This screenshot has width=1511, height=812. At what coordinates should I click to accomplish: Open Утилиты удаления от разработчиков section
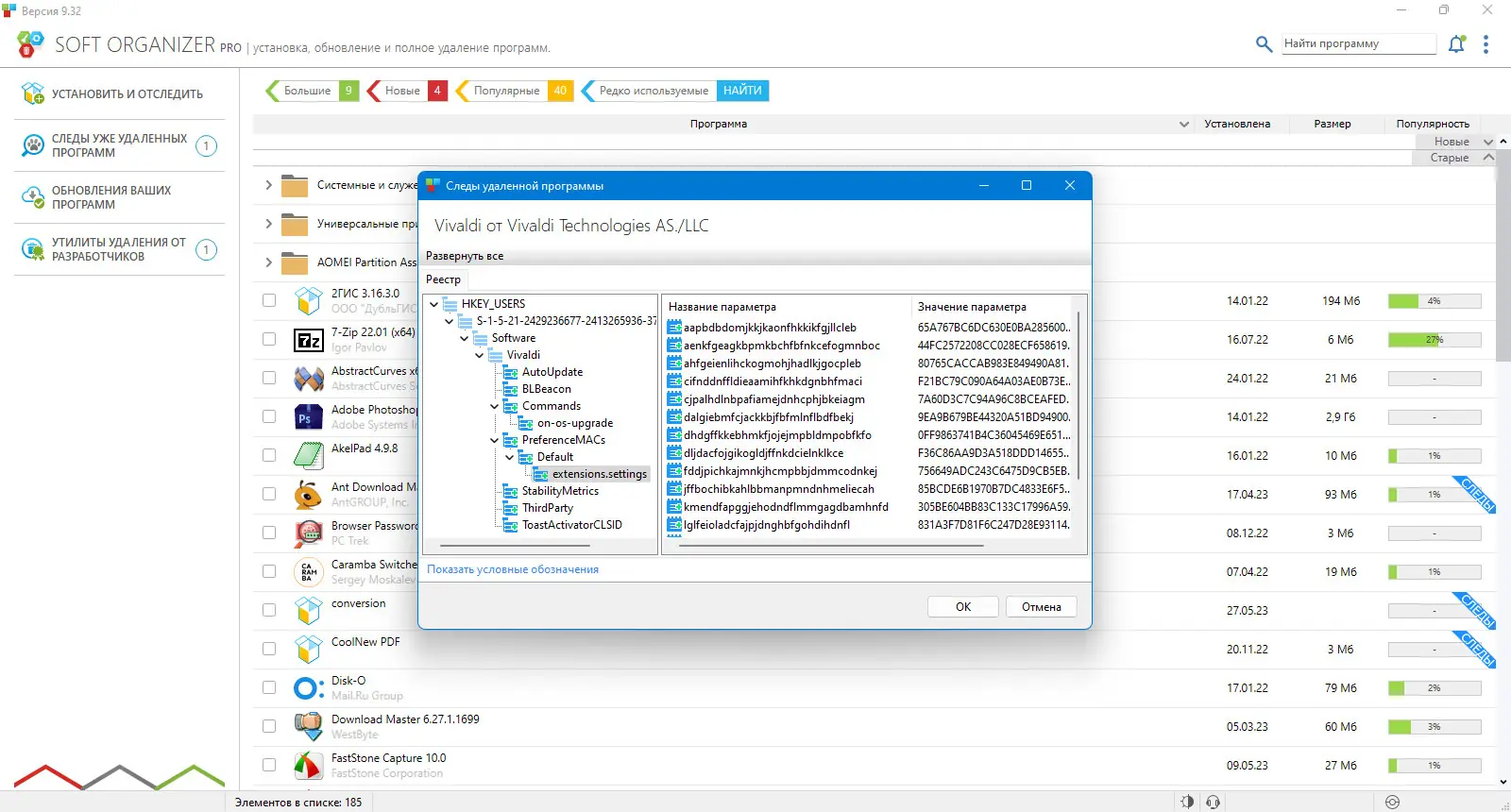pyautogui.click(x=120, y=249)
